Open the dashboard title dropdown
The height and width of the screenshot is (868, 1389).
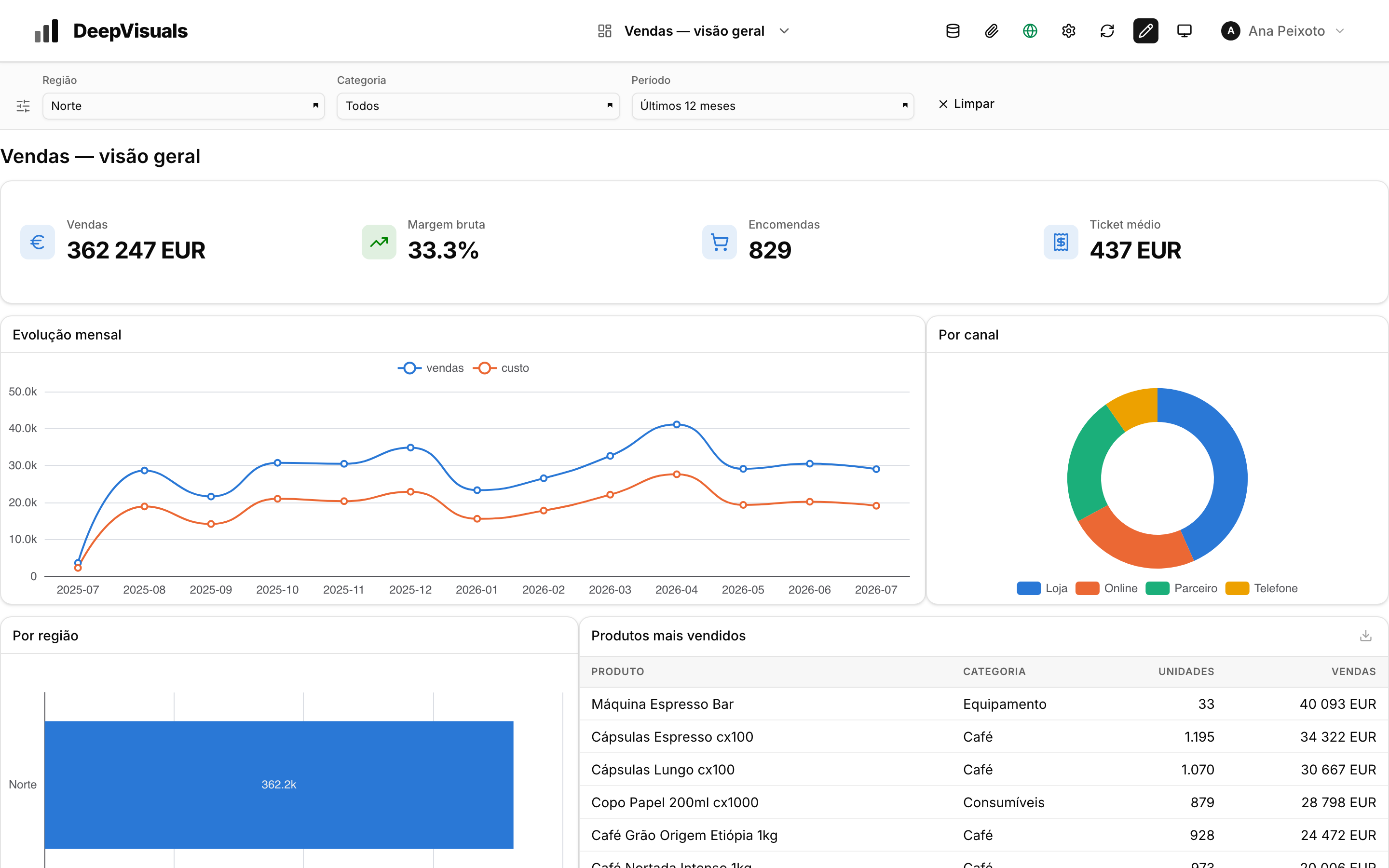coord(694,31)
